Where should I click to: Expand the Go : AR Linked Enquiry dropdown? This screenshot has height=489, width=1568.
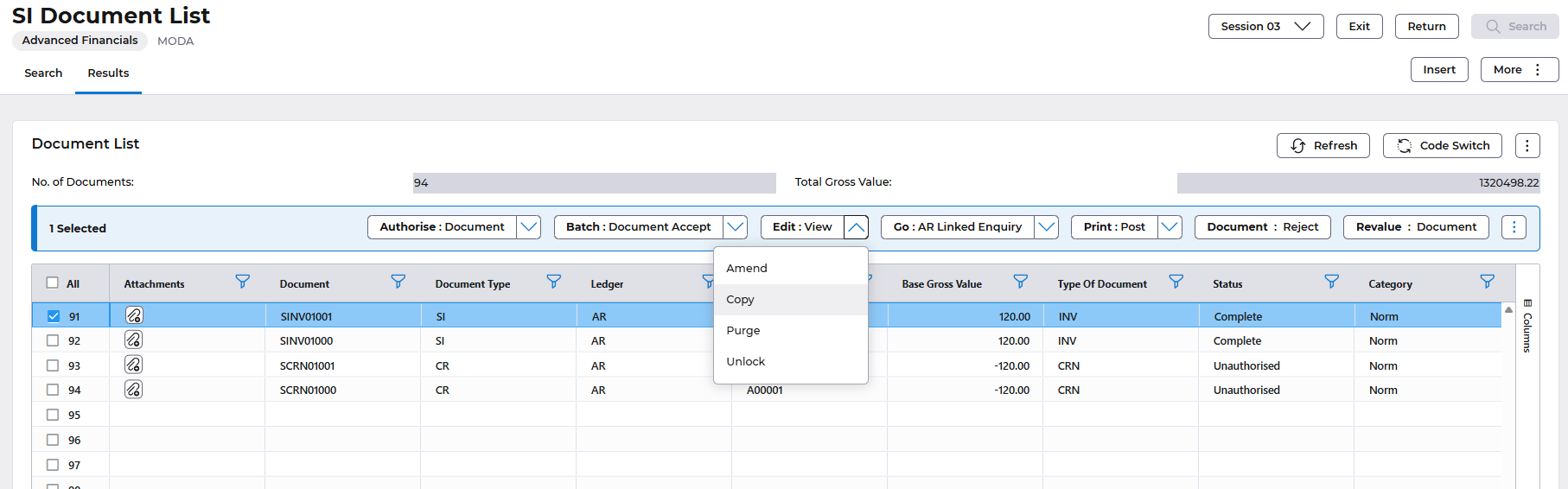point(1047,227)
